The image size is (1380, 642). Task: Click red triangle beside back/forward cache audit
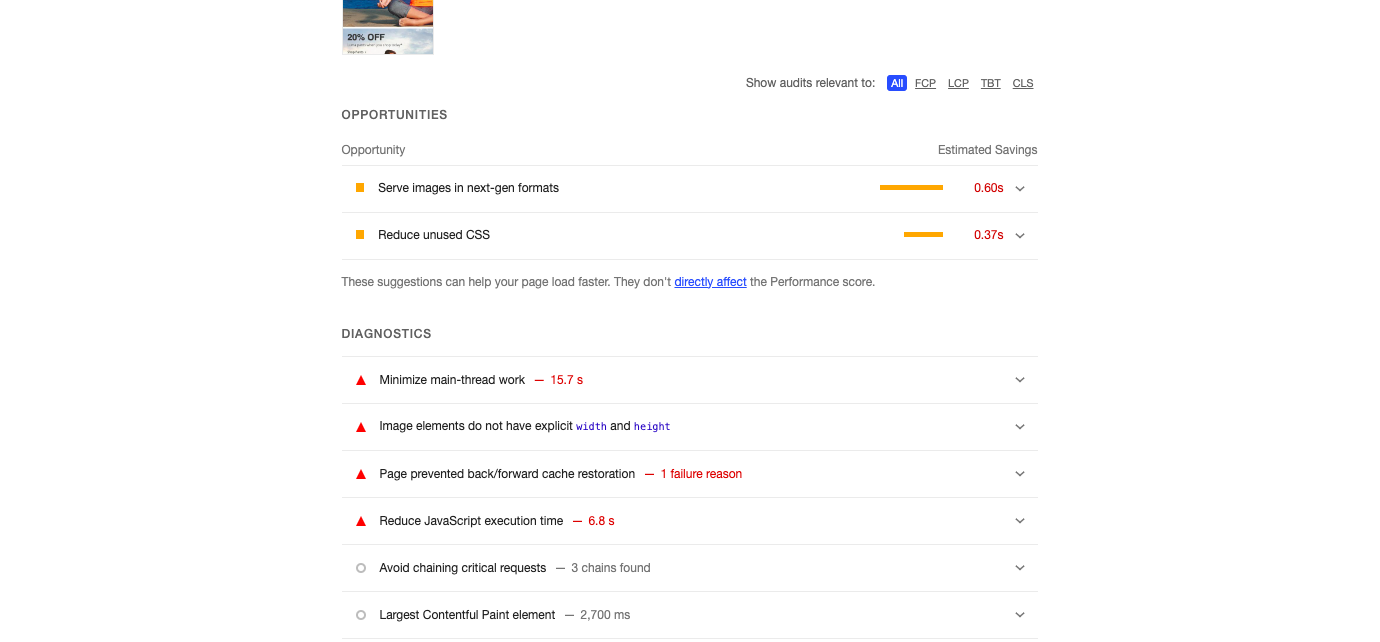tap(361, 474)
